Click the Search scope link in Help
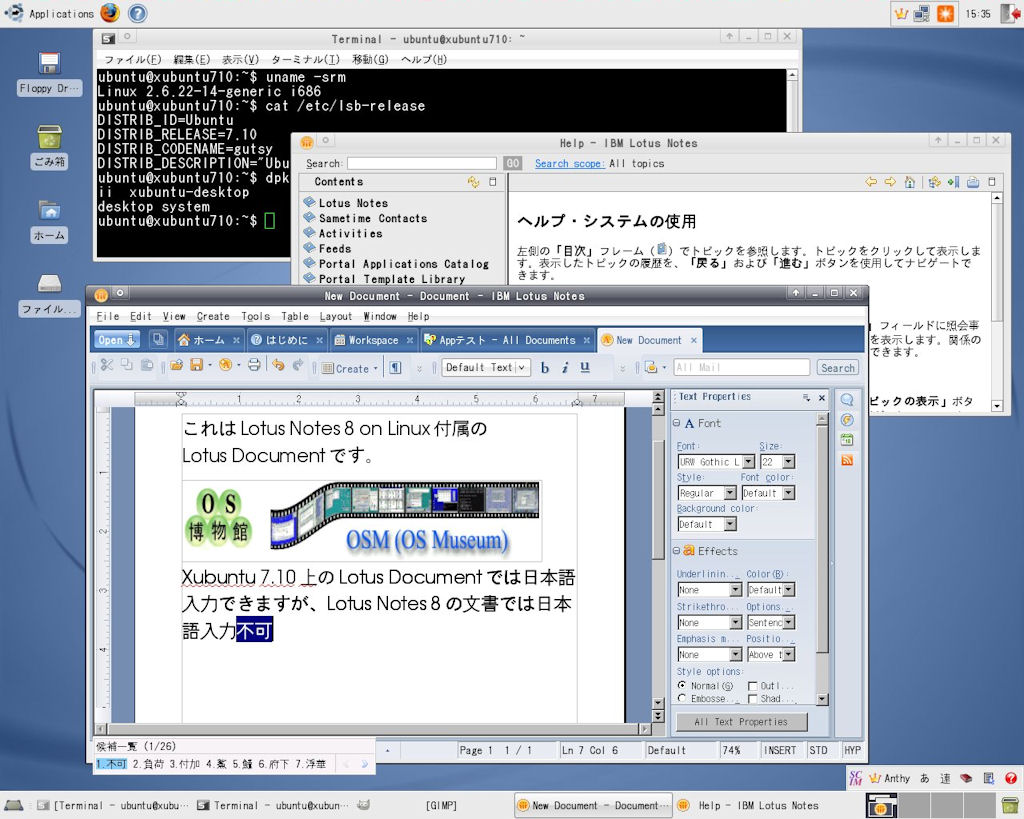The width and height of the screenshot is (1024, 819). coord(569,163)
